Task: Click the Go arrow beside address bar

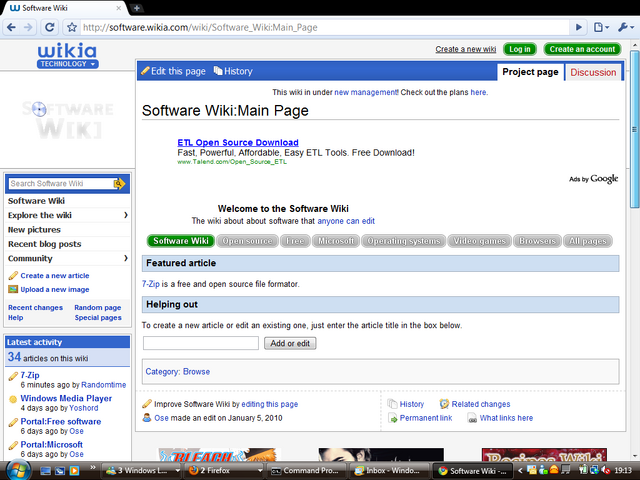Action: pyautogui.click(x=578, y=27)
